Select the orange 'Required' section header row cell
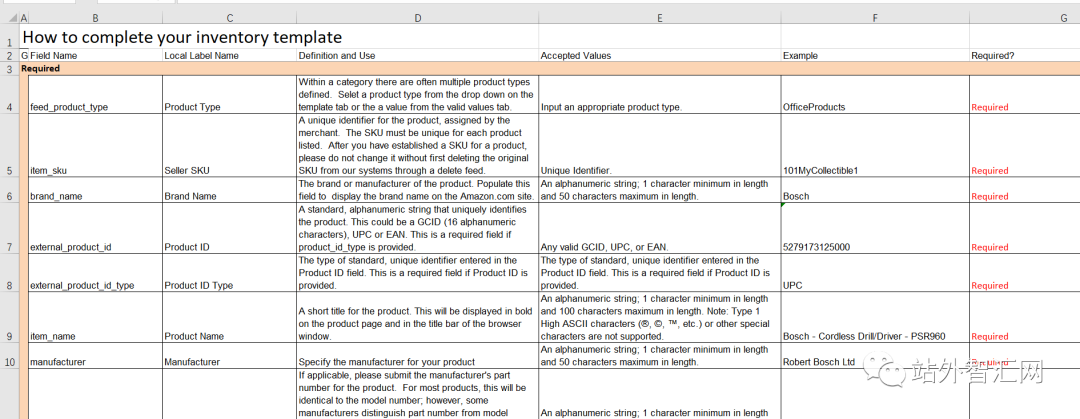 click(550, 69)
